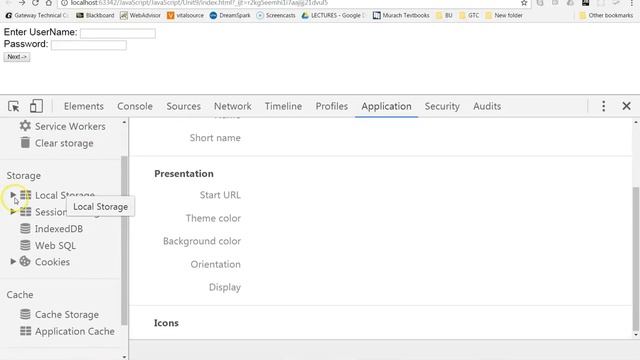Image resolution: width=640 pixels, height=360 pixels.
Task: Select Application Cache in sidebar
Action: [x=75, y=331]
